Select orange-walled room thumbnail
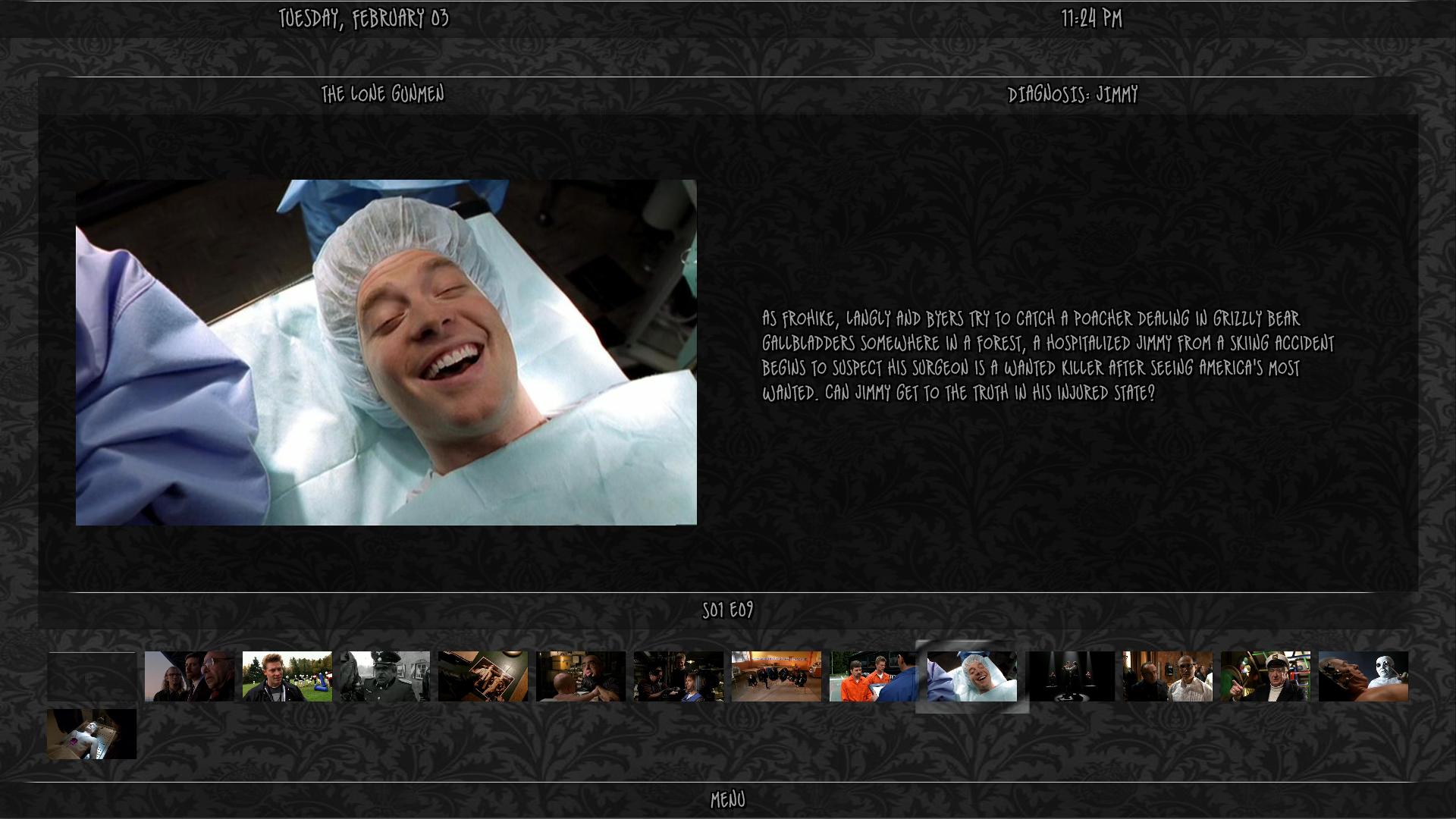The image size is (1456, 819). point(777,676)
